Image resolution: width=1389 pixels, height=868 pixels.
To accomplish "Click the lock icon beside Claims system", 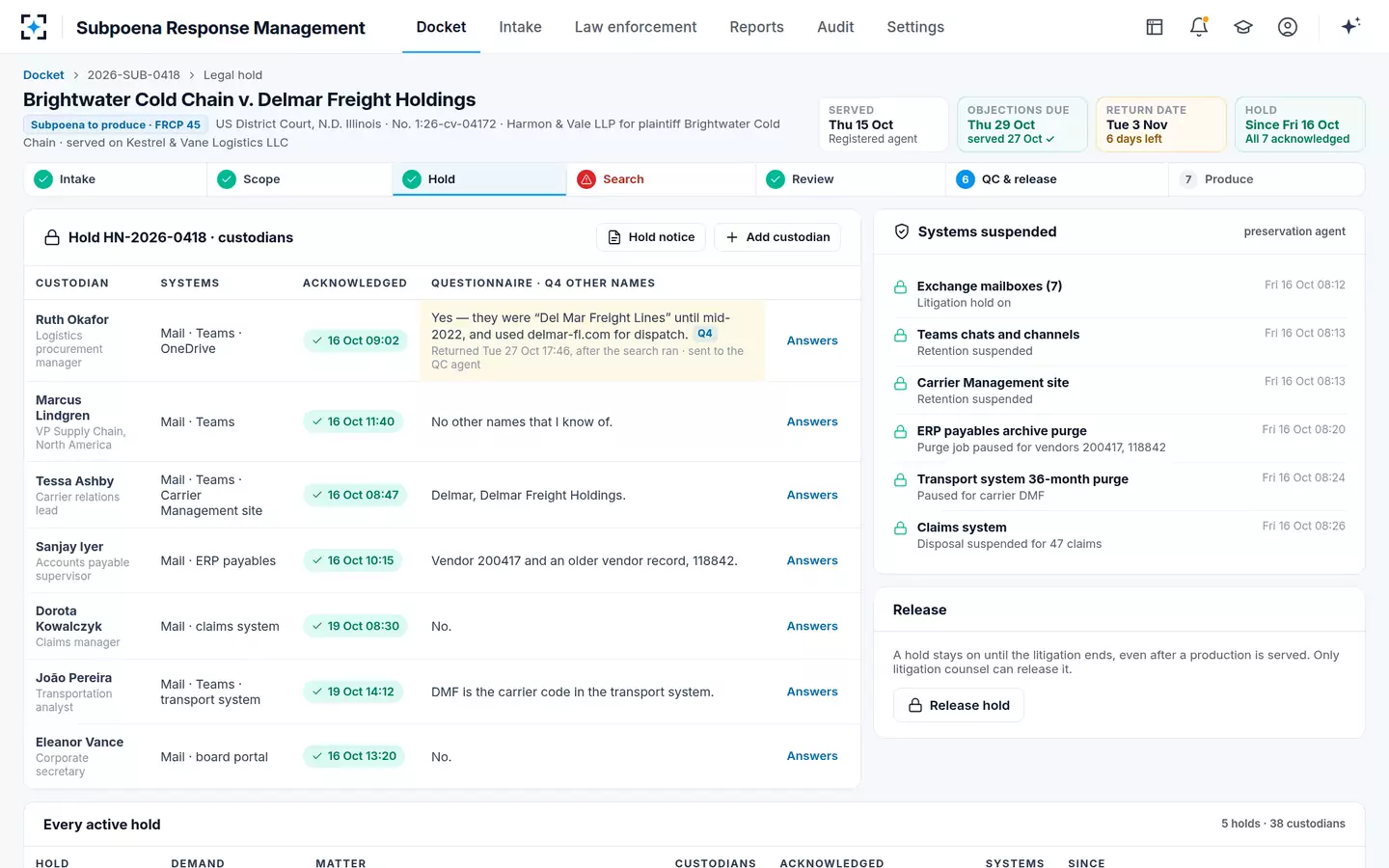I will 900,529.
